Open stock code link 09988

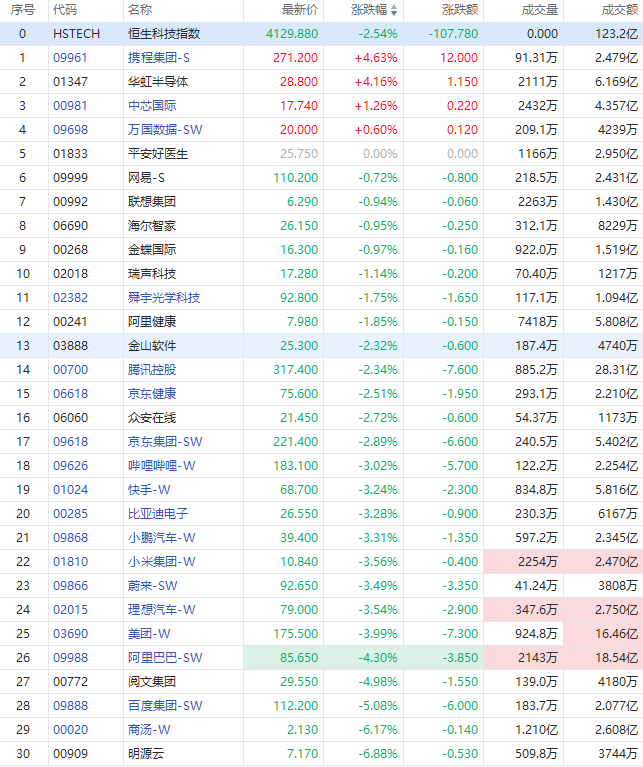pyautogui.click(x=70, y=657)
